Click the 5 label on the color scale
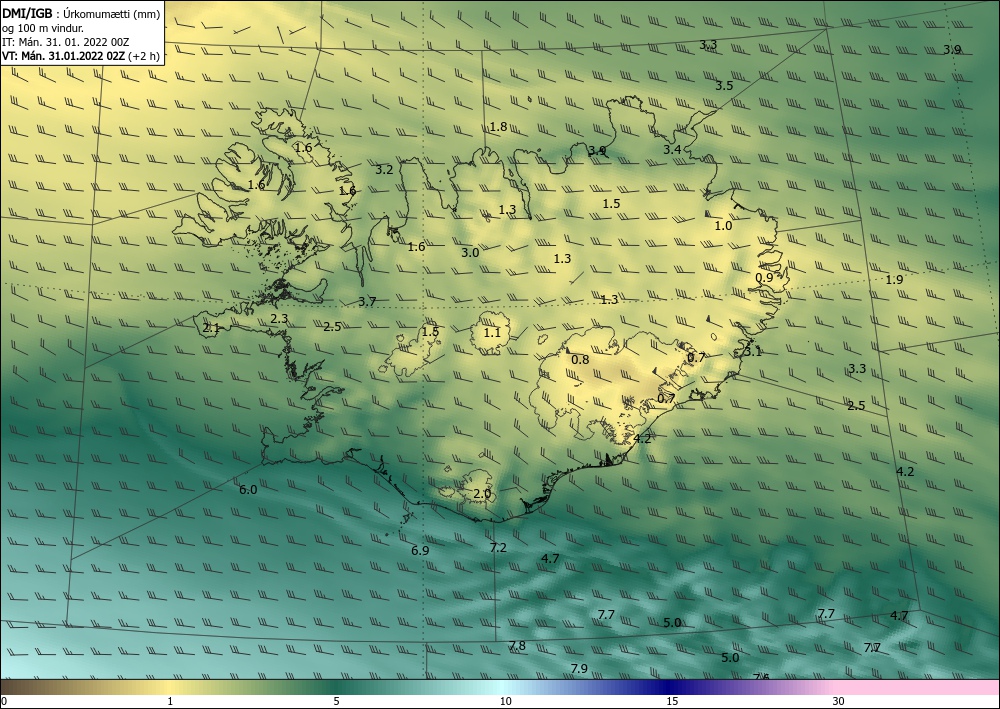Viewport: 1000px width, 709px height. pos(336,702)
